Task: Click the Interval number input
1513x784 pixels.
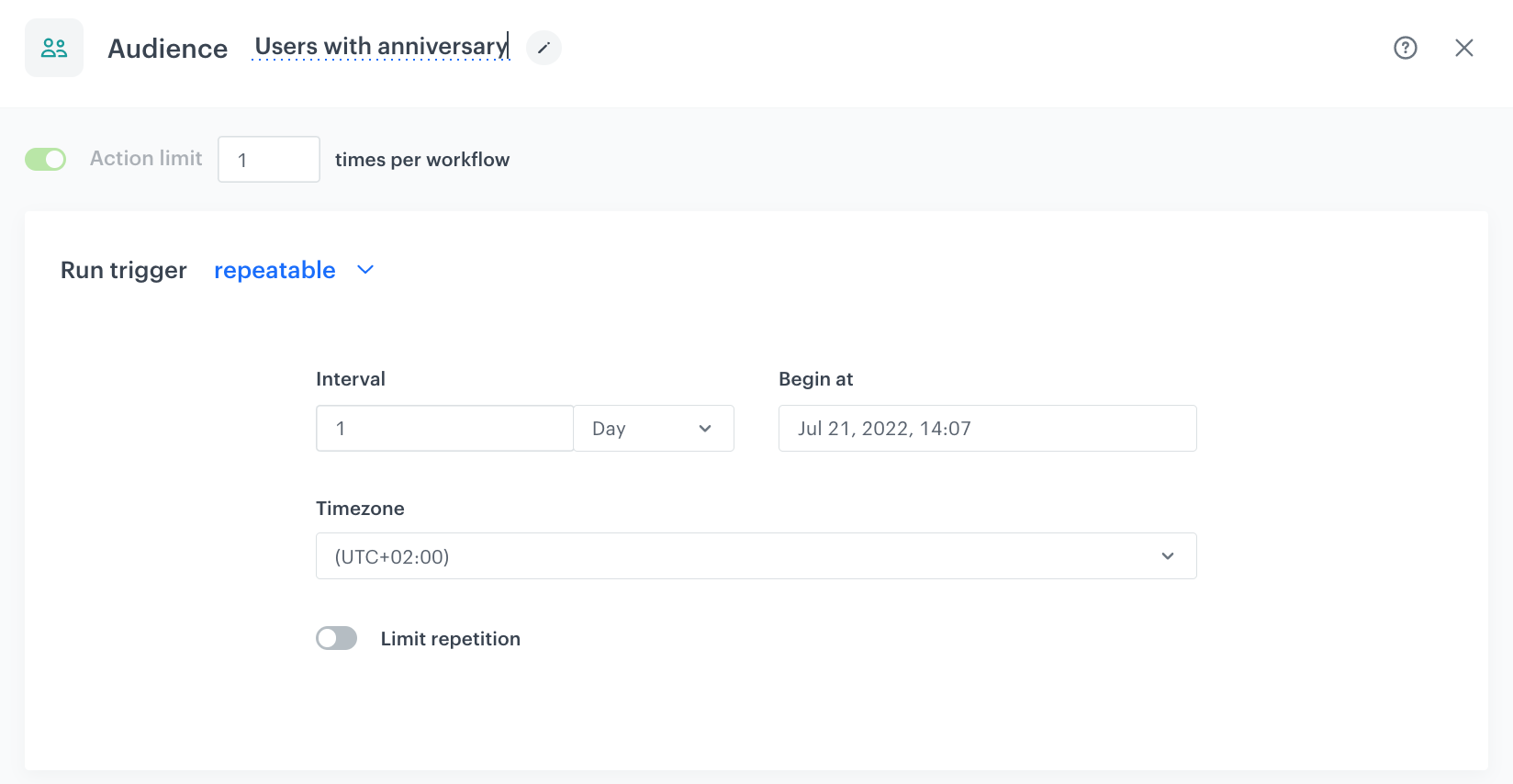Action: 444,429
